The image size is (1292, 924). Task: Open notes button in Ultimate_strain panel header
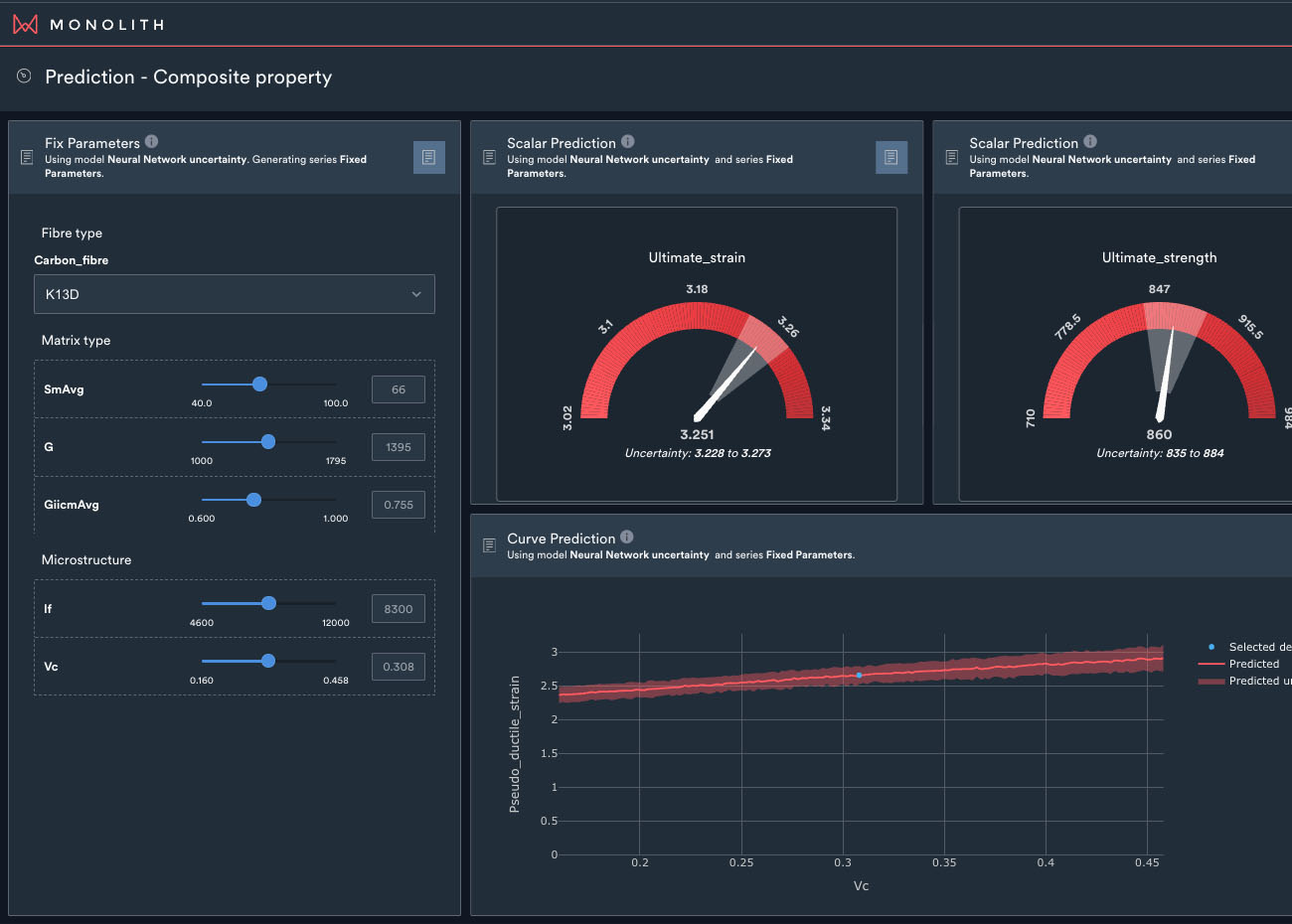point(891,157)
